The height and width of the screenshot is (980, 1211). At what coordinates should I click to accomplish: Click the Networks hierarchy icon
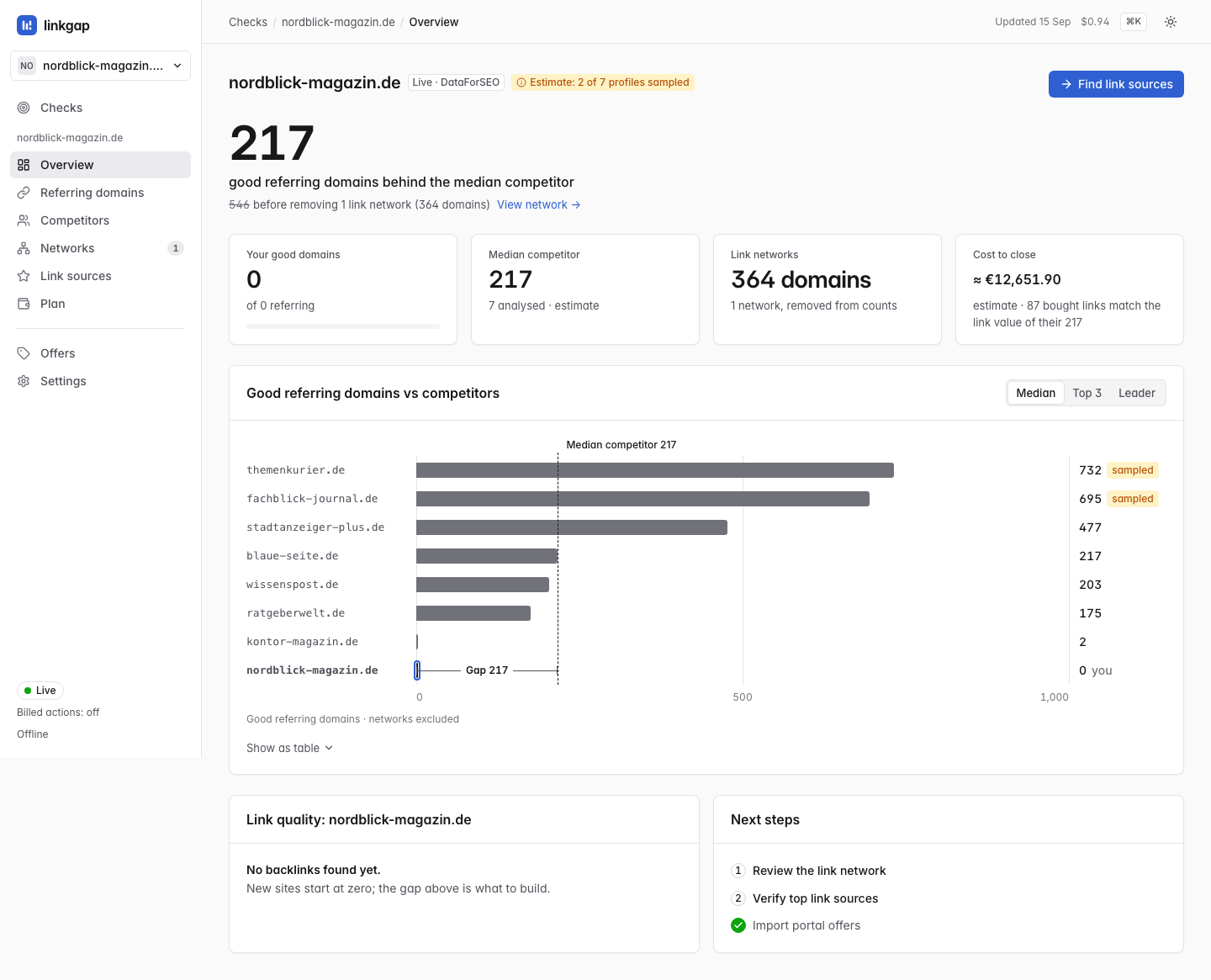pos(24,248)
